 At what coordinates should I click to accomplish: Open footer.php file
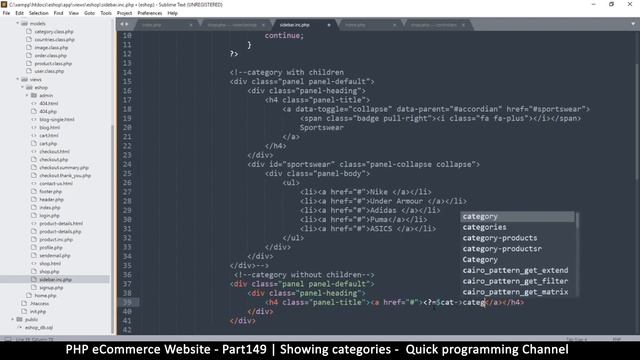[x=51, y=191]
